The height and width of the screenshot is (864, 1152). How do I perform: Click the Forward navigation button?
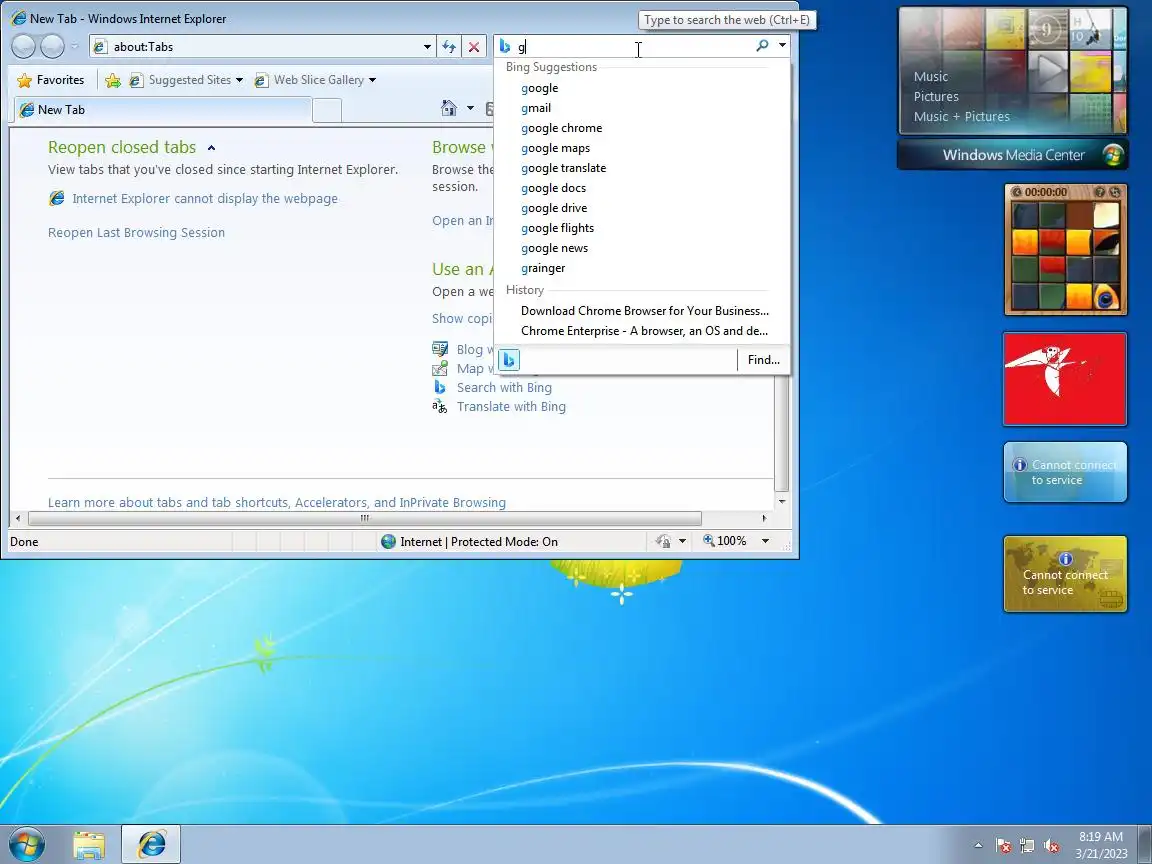[x=52, y=46]
